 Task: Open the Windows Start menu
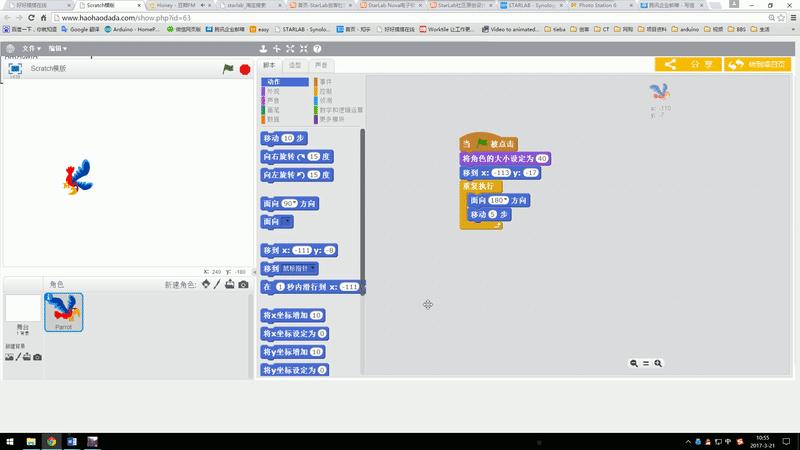click(x=10, y=441)
